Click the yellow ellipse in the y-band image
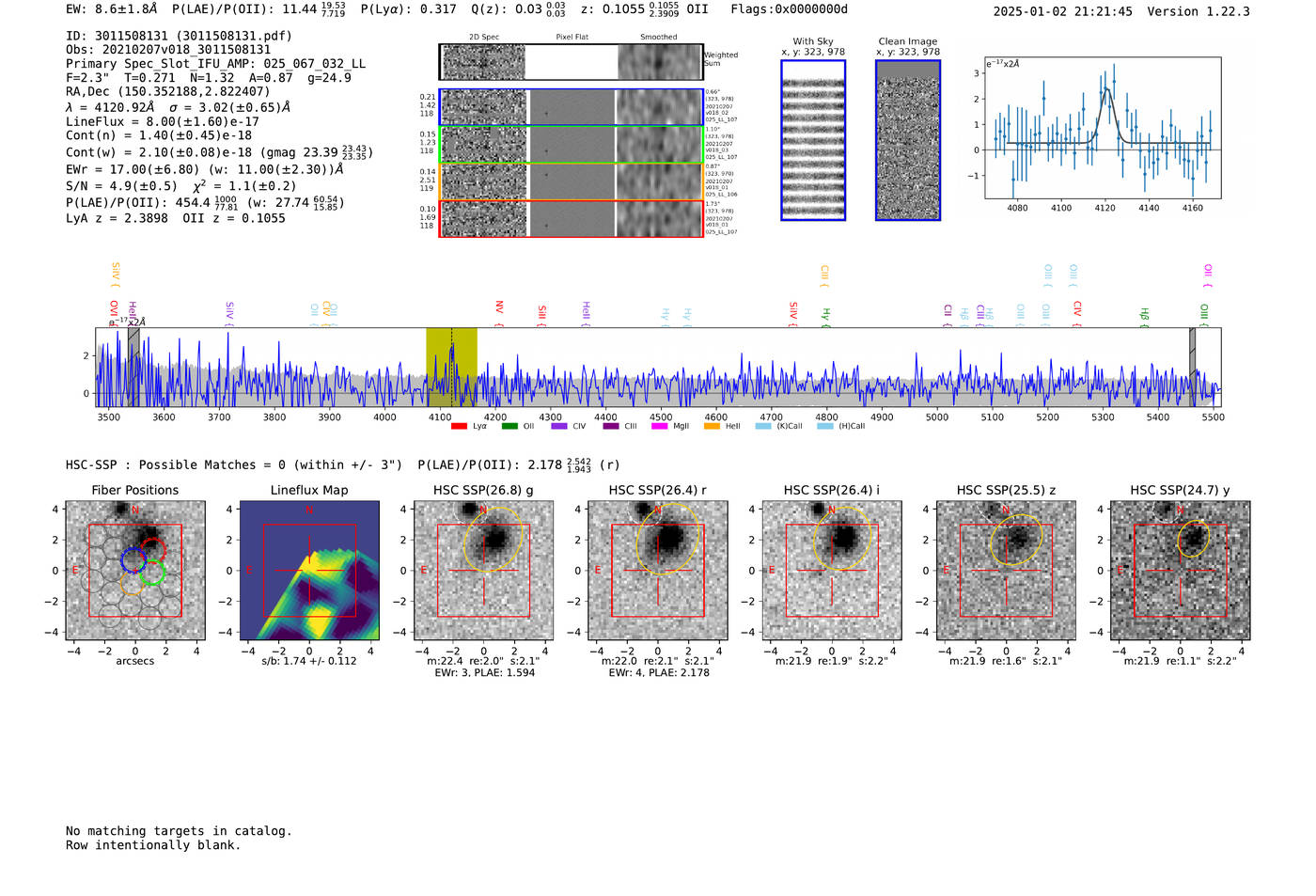 (x=1193, y=539)
